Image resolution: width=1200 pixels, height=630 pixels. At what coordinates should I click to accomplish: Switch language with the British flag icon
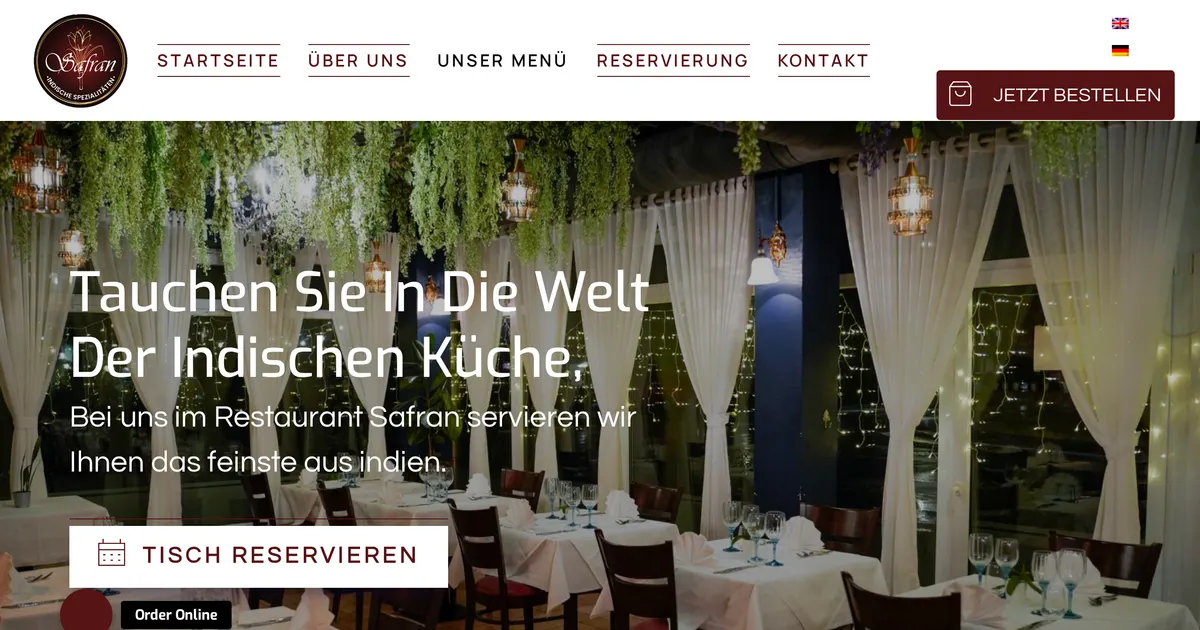coord(1120,23)
